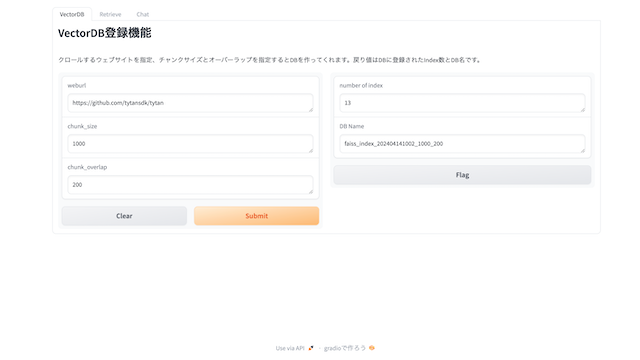
Task: Click the API icon in footer
Action: coord(311,348)
